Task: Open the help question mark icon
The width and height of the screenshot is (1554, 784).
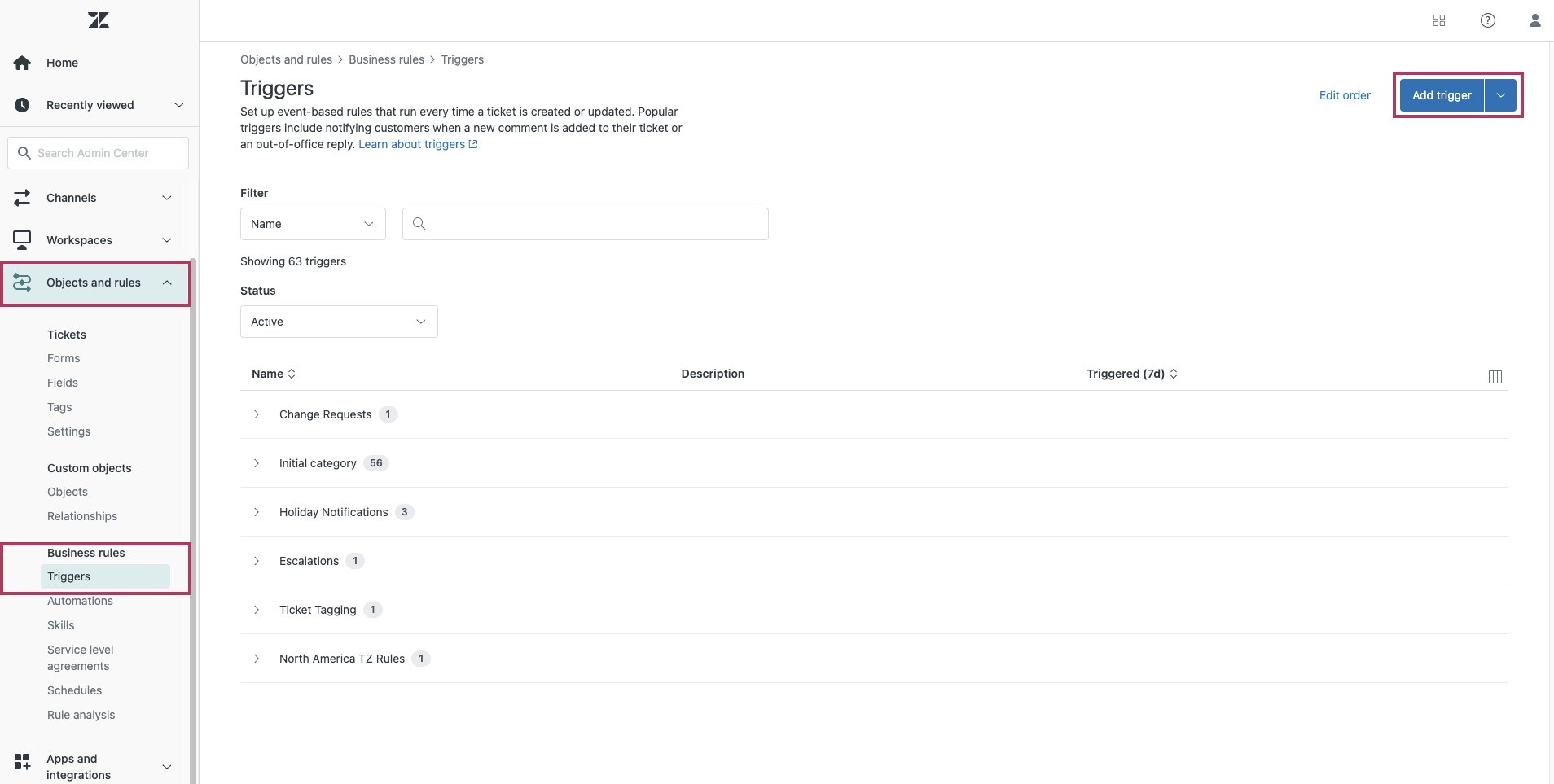Action: [x=1488, y=20]
